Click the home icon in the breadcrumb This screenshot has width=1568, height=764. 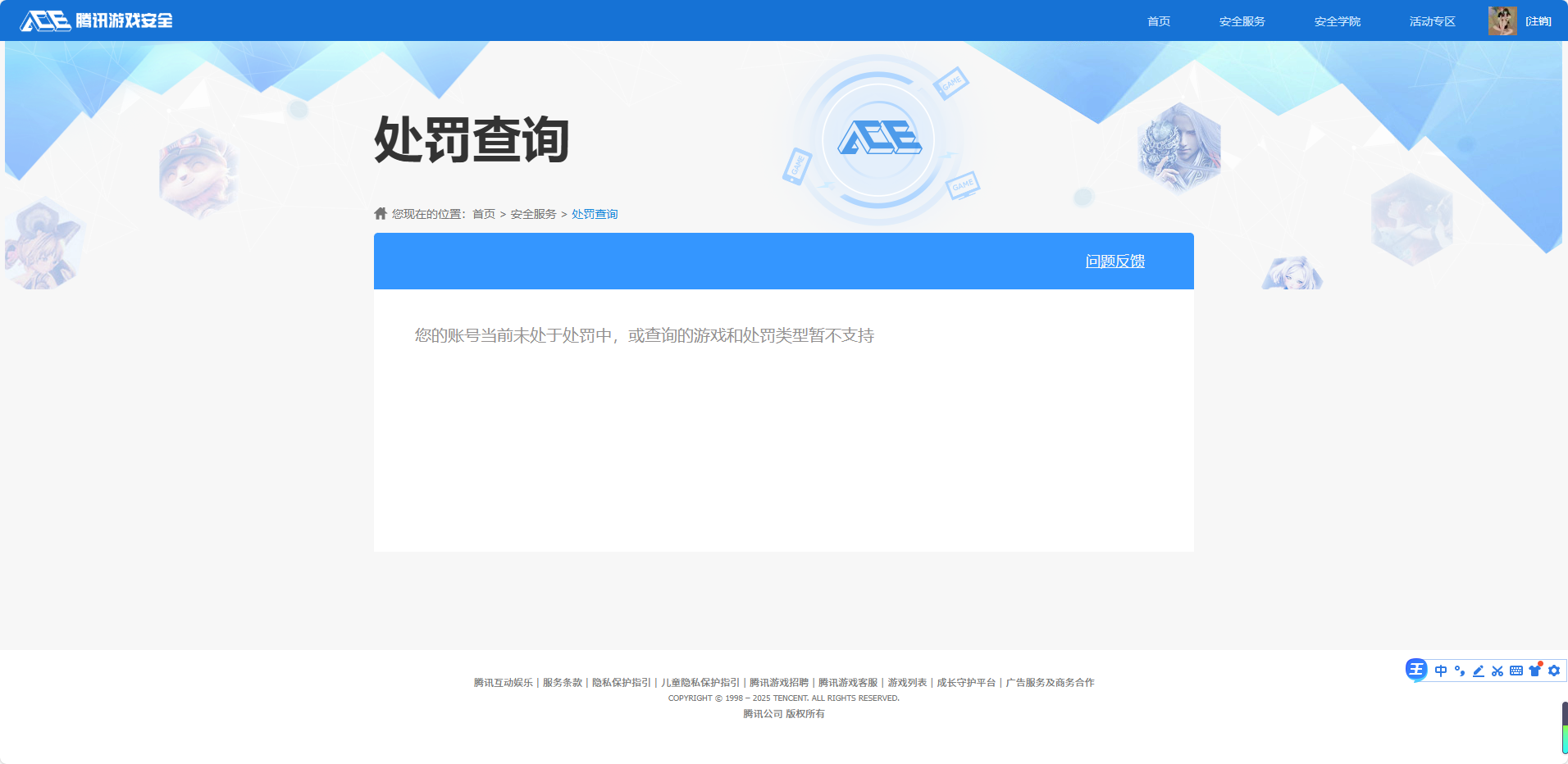tap(381, 213)
